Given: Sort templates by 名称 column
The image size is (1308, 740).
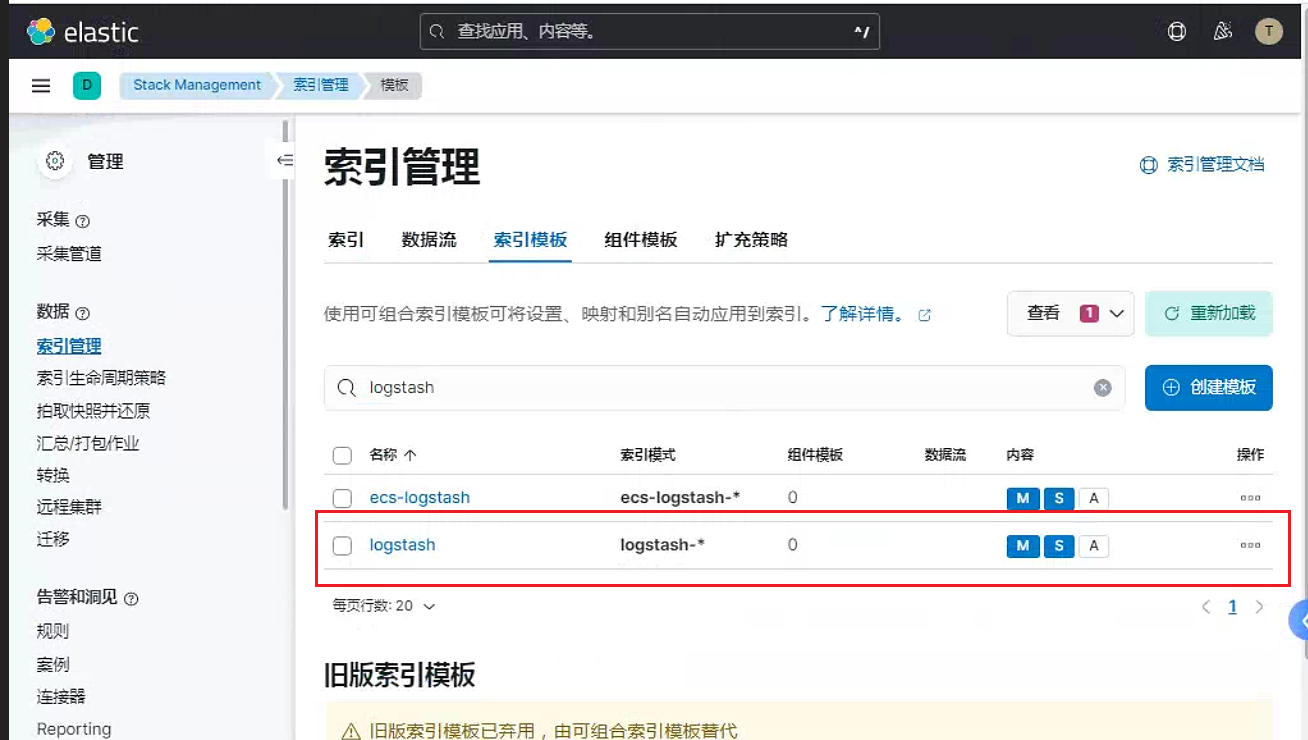Looking at the screenshot, I should coord(392,455).
